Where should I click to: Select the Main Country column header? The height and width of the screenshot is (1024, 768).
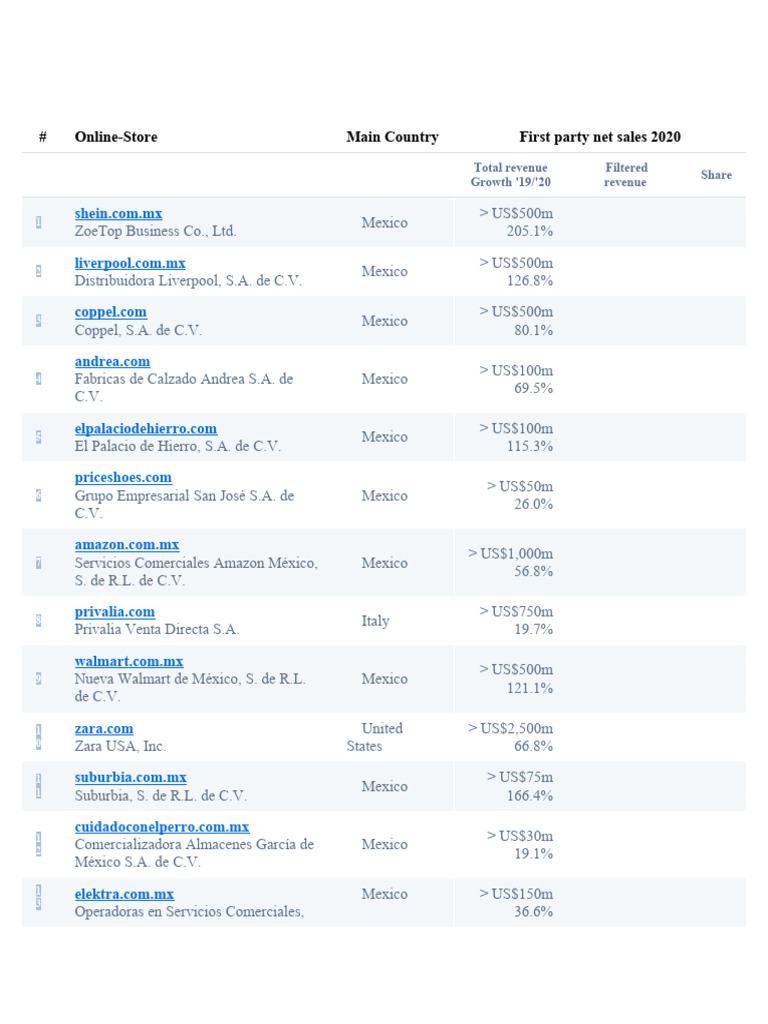392,137
